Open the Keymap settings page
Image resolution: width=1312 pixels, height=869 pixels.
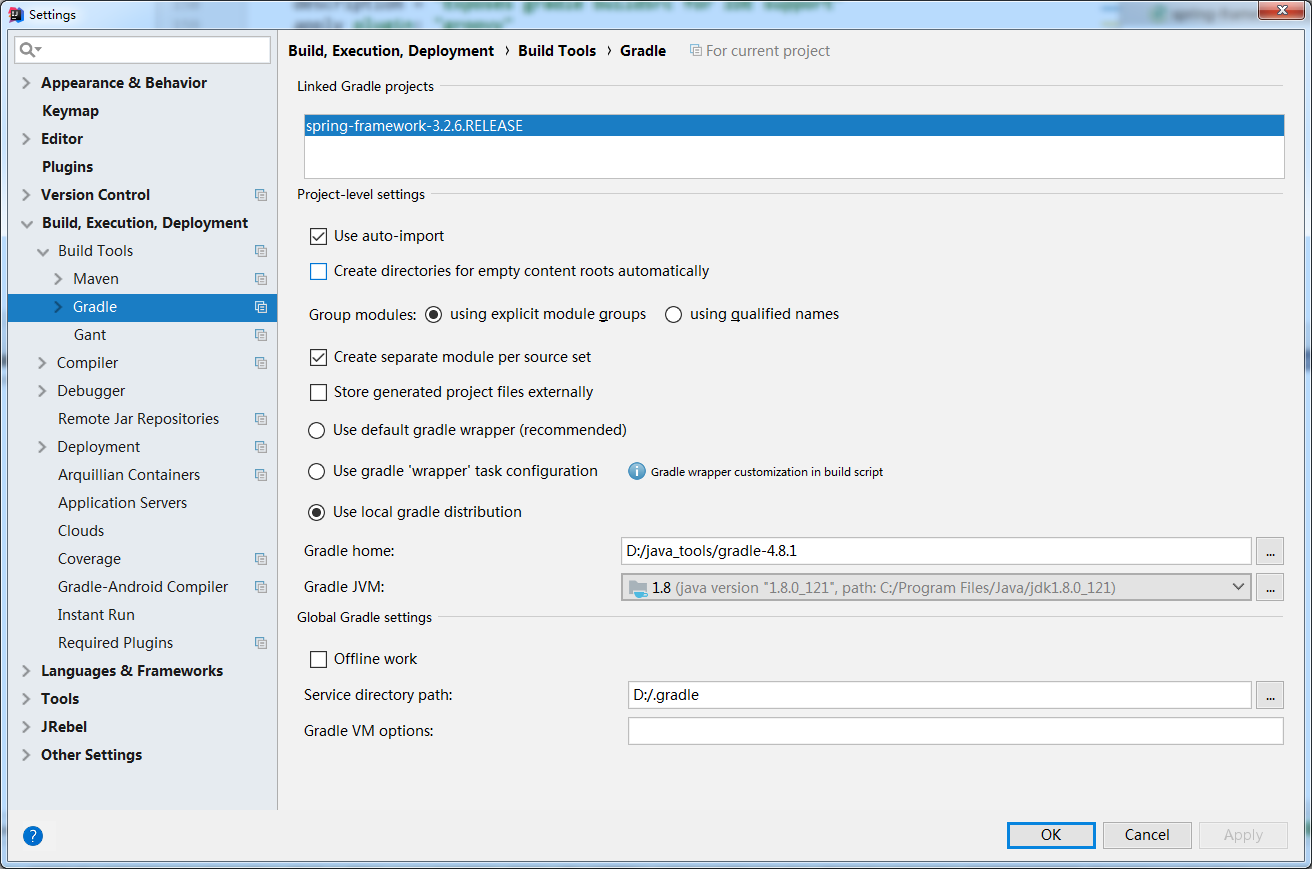click(x=70, y=111)
